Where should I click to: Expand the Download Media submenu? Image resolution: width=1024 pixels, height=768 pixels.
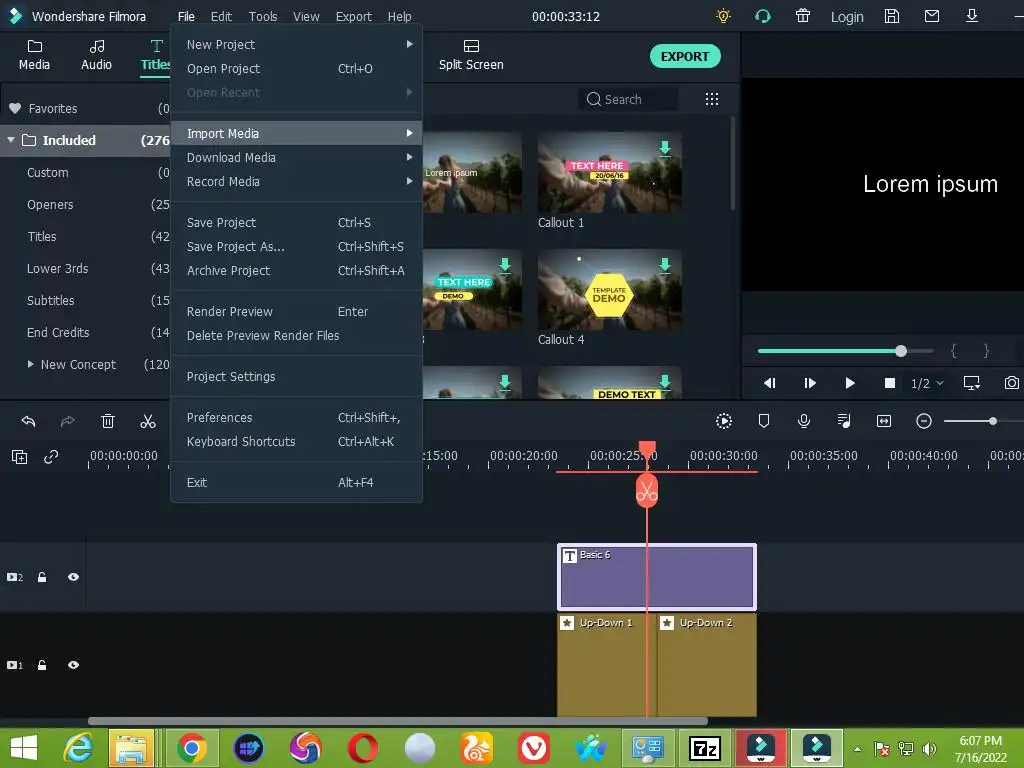coord(296,157)
